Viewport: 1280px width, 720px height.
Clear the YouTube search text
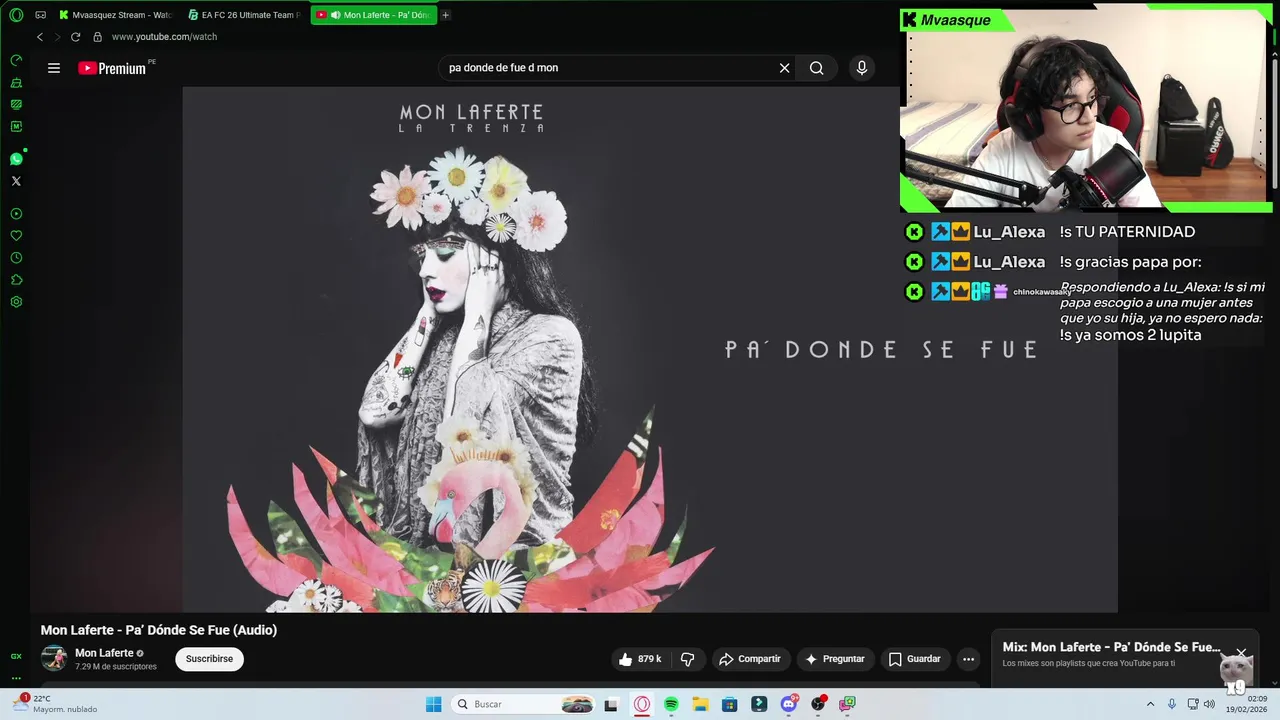coord(785,68)
